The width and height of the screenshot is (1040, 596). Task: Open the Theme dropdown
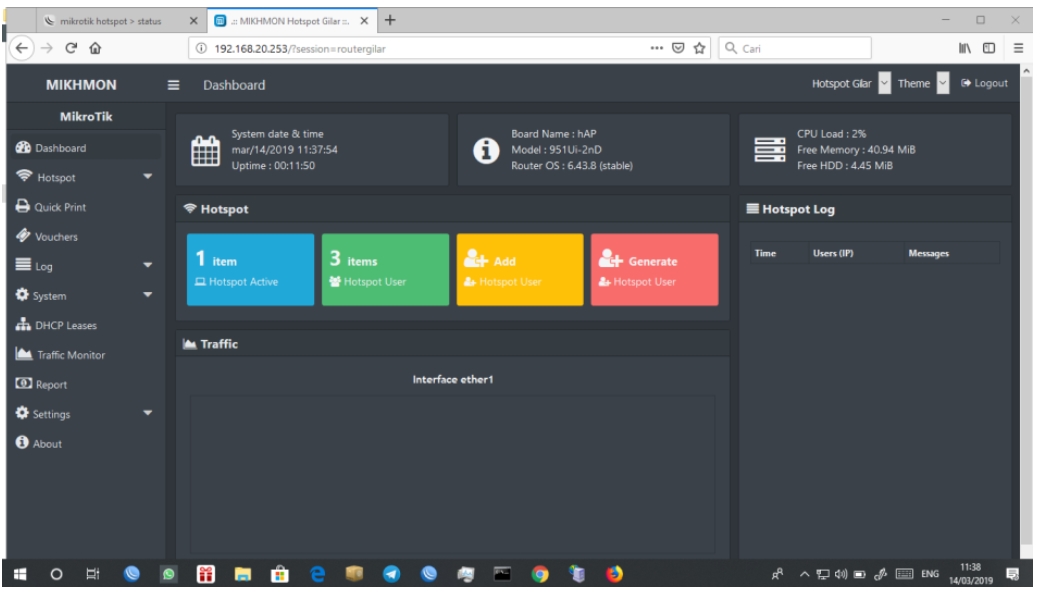pyautogui.click(x=942, y=84)
